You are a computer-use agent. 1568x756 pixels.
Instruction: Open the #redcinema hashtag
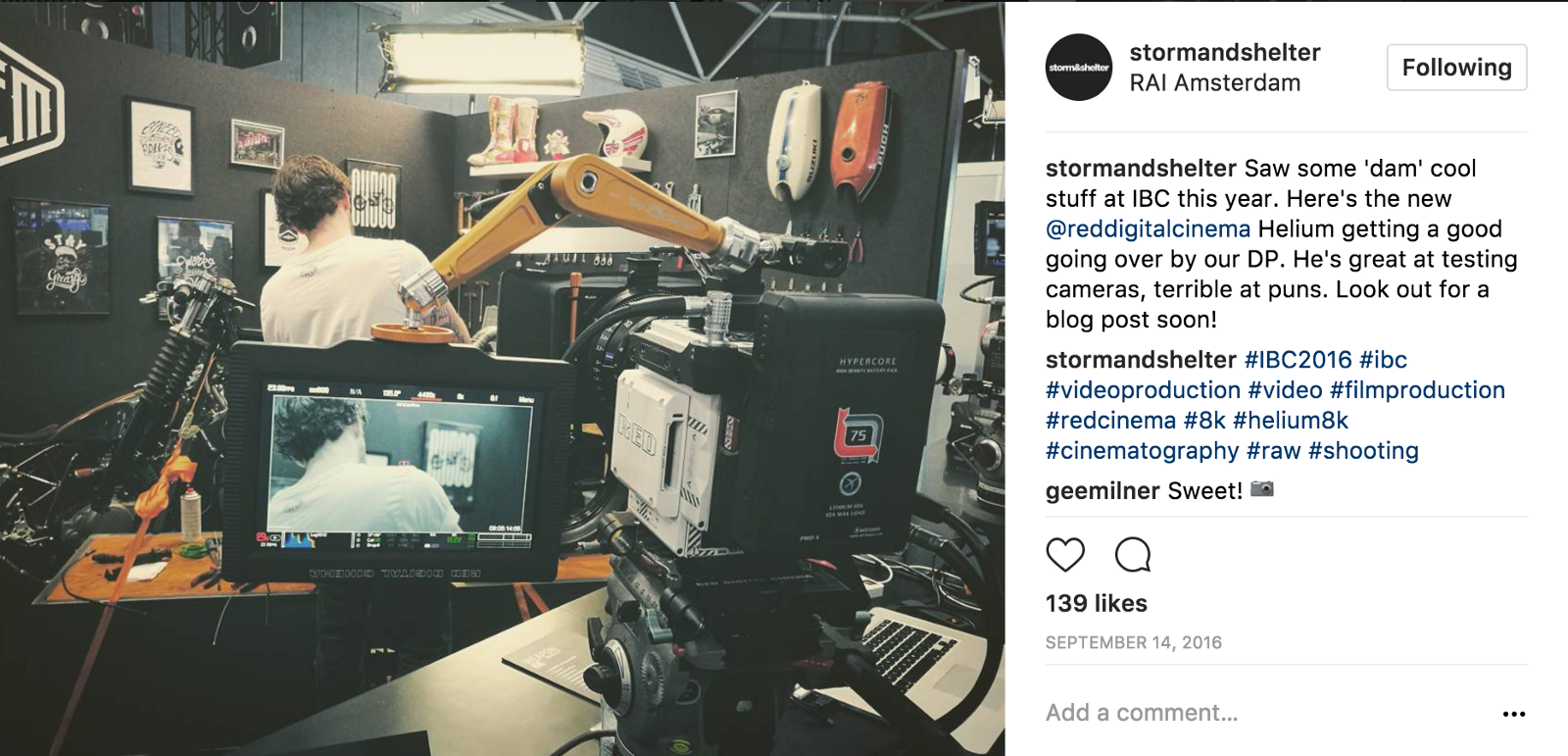pyautogui.click(x=1110, y=421)
